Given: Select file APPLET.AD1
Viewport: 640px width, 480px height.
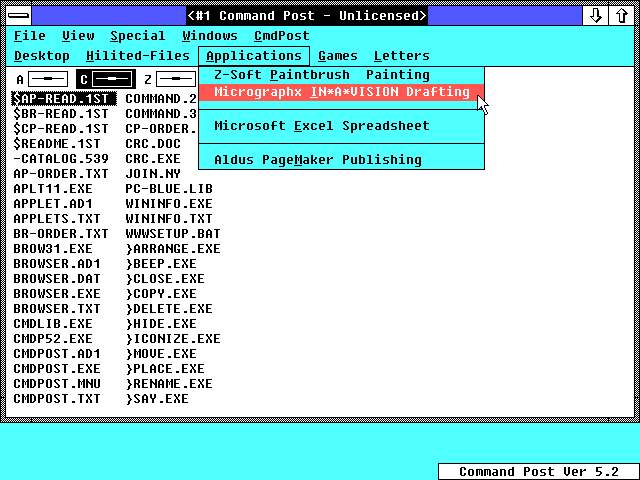Looking at the screenshot, I should [x=53, y=204].
